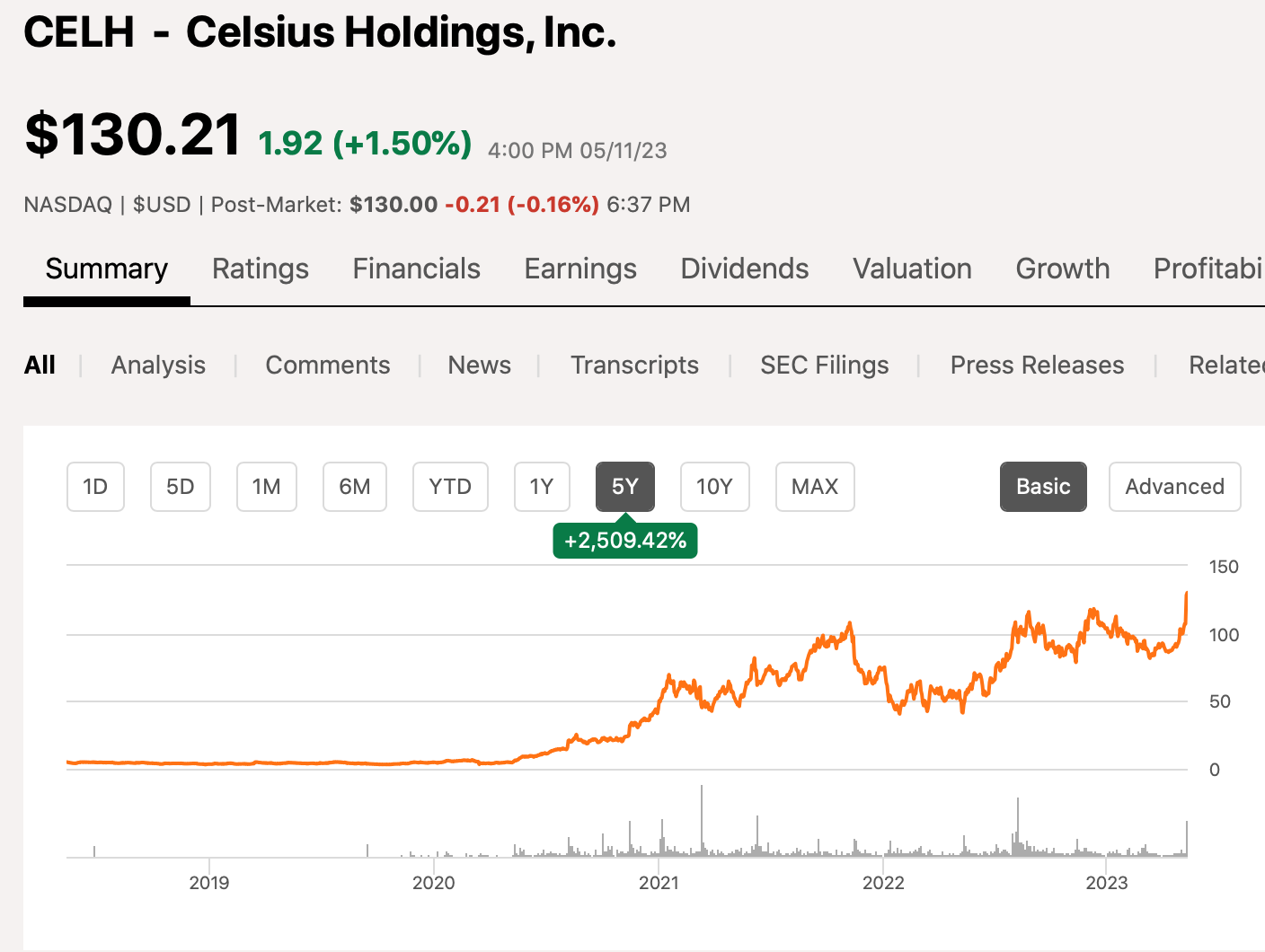This screenshot has width=1265, height=952.
Task: Select Basic chart mode
Action: [x=1043, y=487]
